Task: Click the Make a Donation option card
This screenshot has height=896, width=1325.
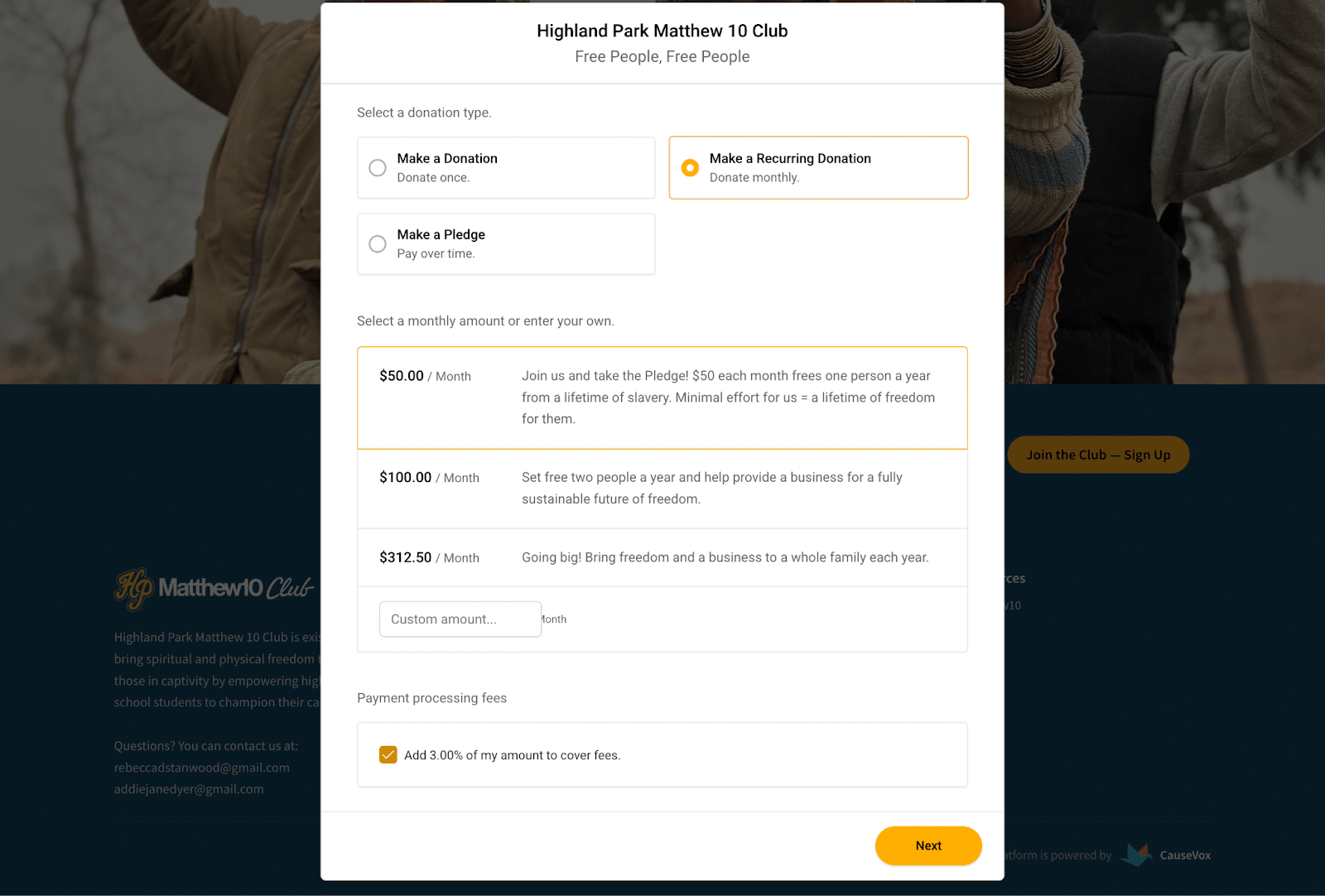Action: (x=505, y=167)
